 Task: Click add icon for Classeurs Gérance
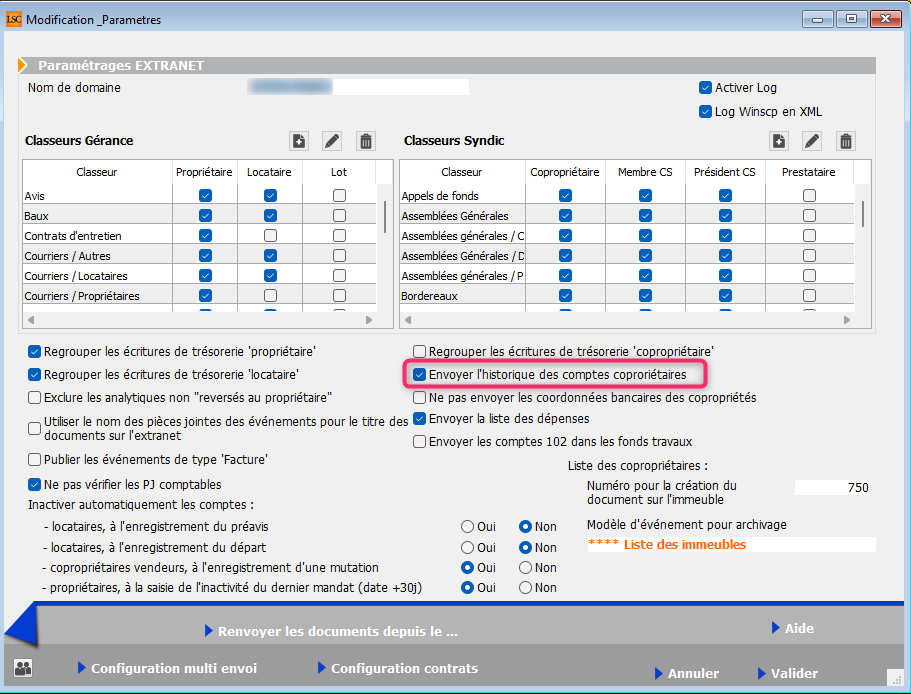coord(299,141)
